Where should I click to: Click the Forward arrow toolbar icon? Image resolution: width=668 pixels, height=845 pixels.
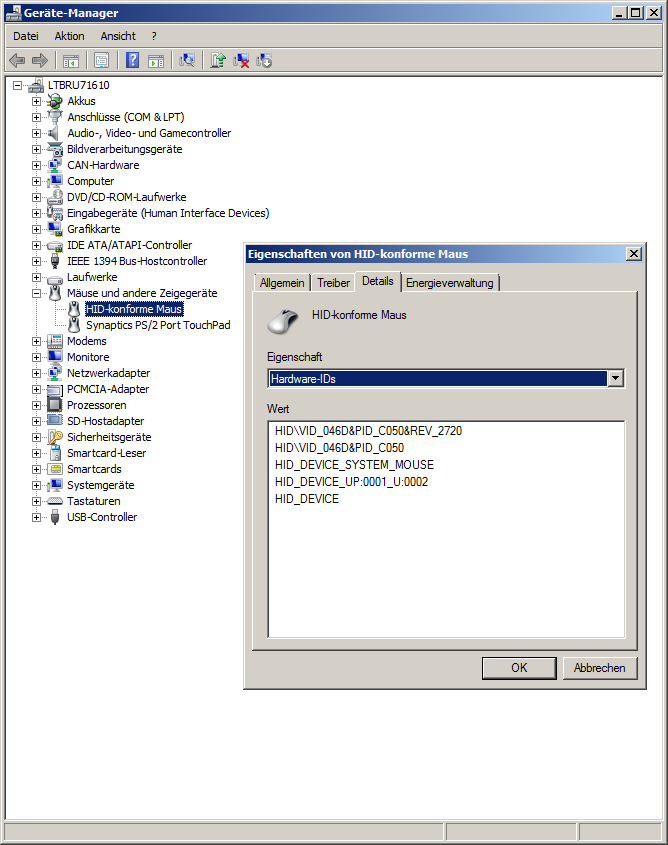point(40,60)
